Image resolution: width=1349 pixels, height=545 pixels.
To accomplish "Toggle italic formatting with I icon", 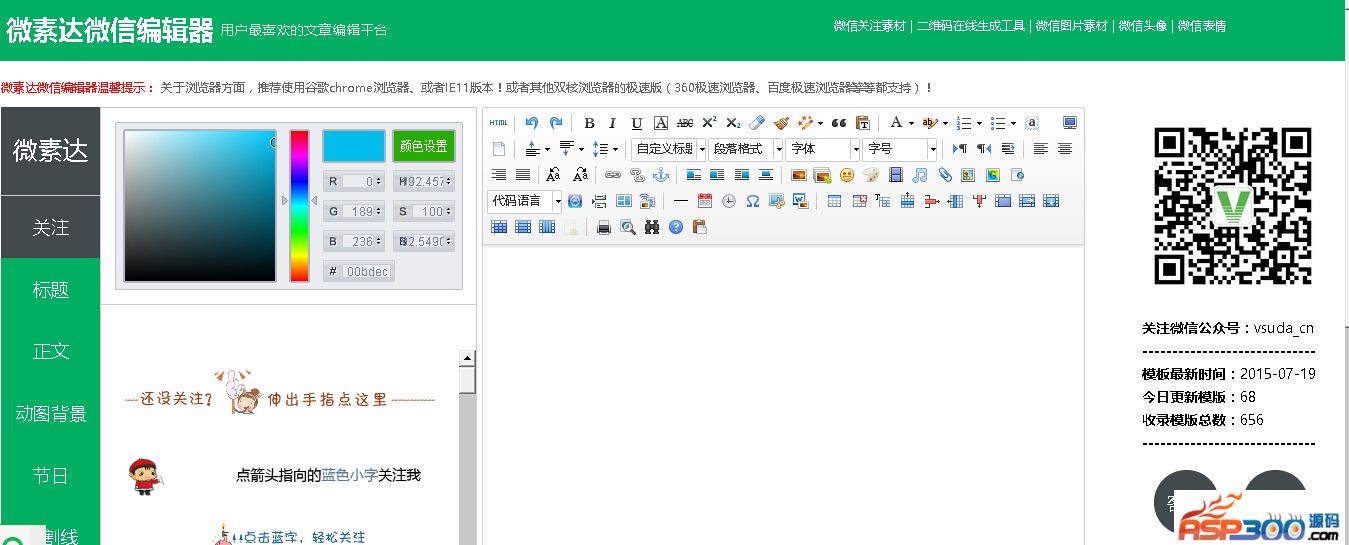I will coord(613,123).
